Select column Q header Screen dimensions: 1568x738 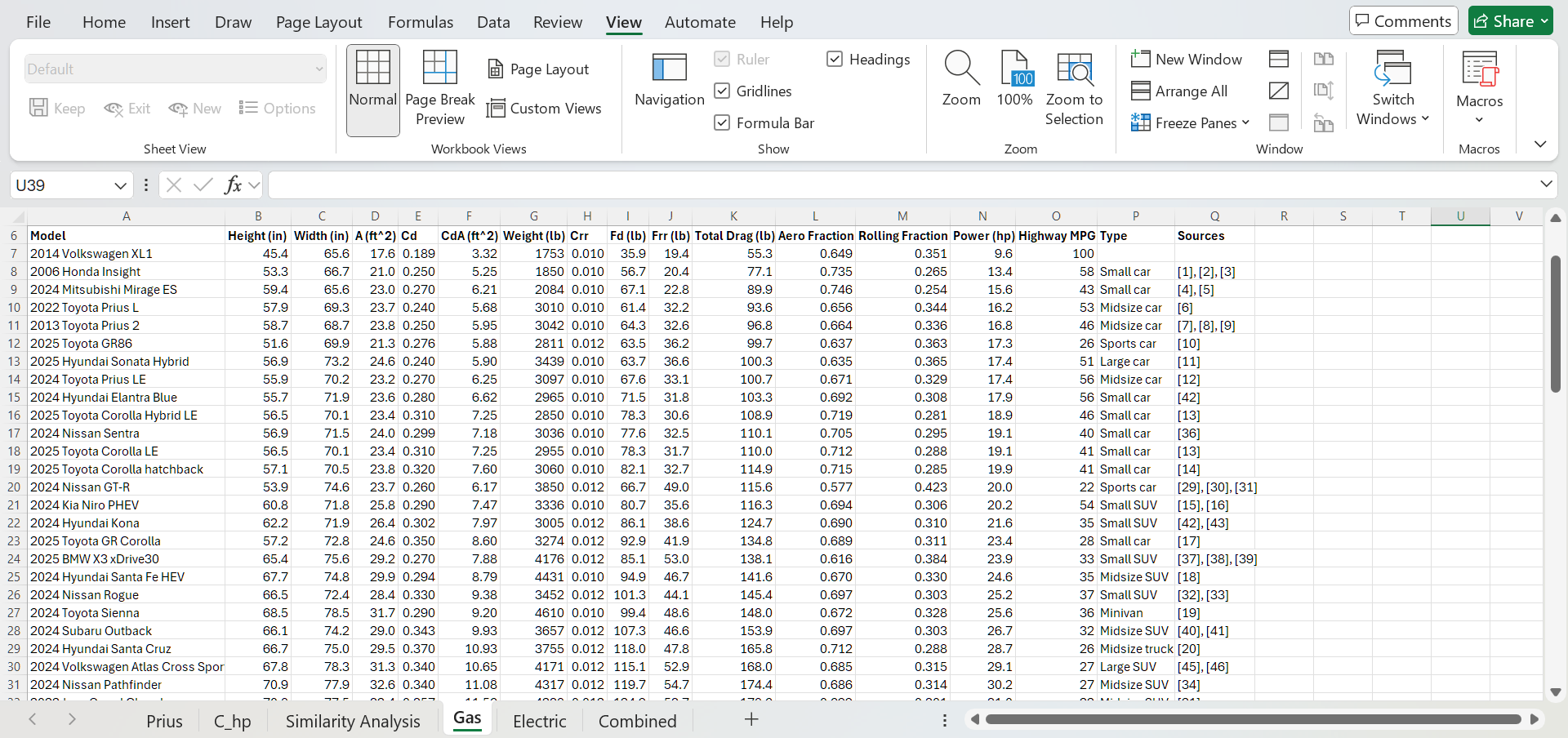pyautogui.click(x=1215, y=216)
